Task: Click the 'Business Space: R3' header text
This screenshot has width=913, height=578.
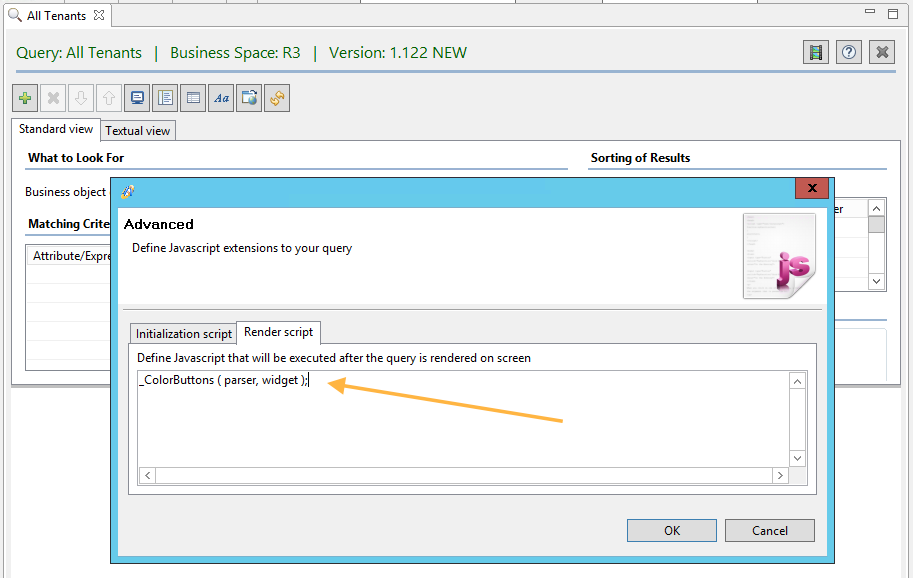Action: (x=235, y=53)
